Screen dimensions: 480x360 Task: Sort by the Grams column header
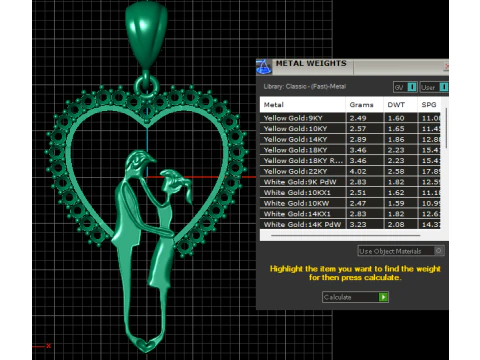tap(364, 105)
